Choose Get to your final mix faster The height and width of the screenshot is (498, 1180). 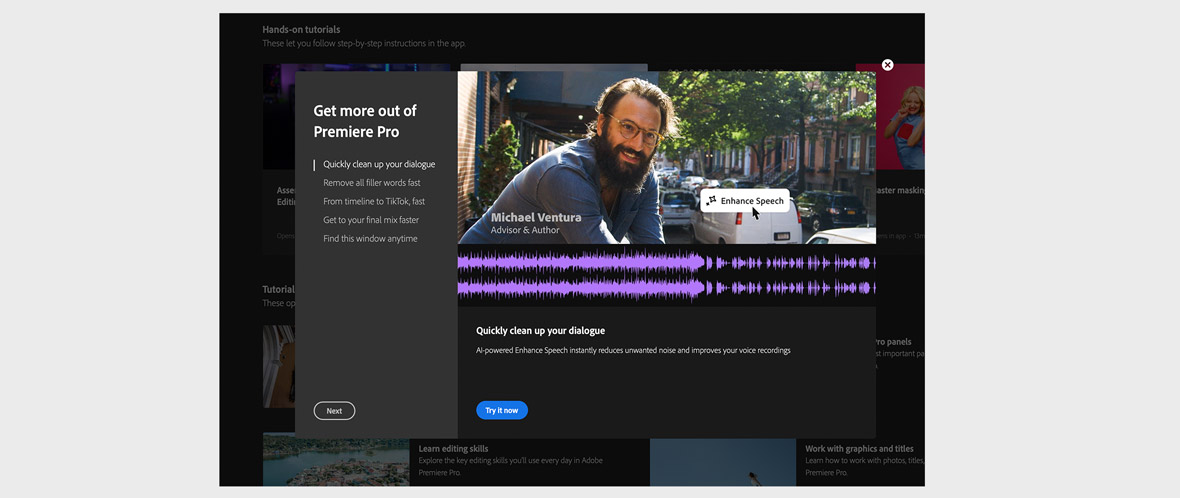point(371,220)
